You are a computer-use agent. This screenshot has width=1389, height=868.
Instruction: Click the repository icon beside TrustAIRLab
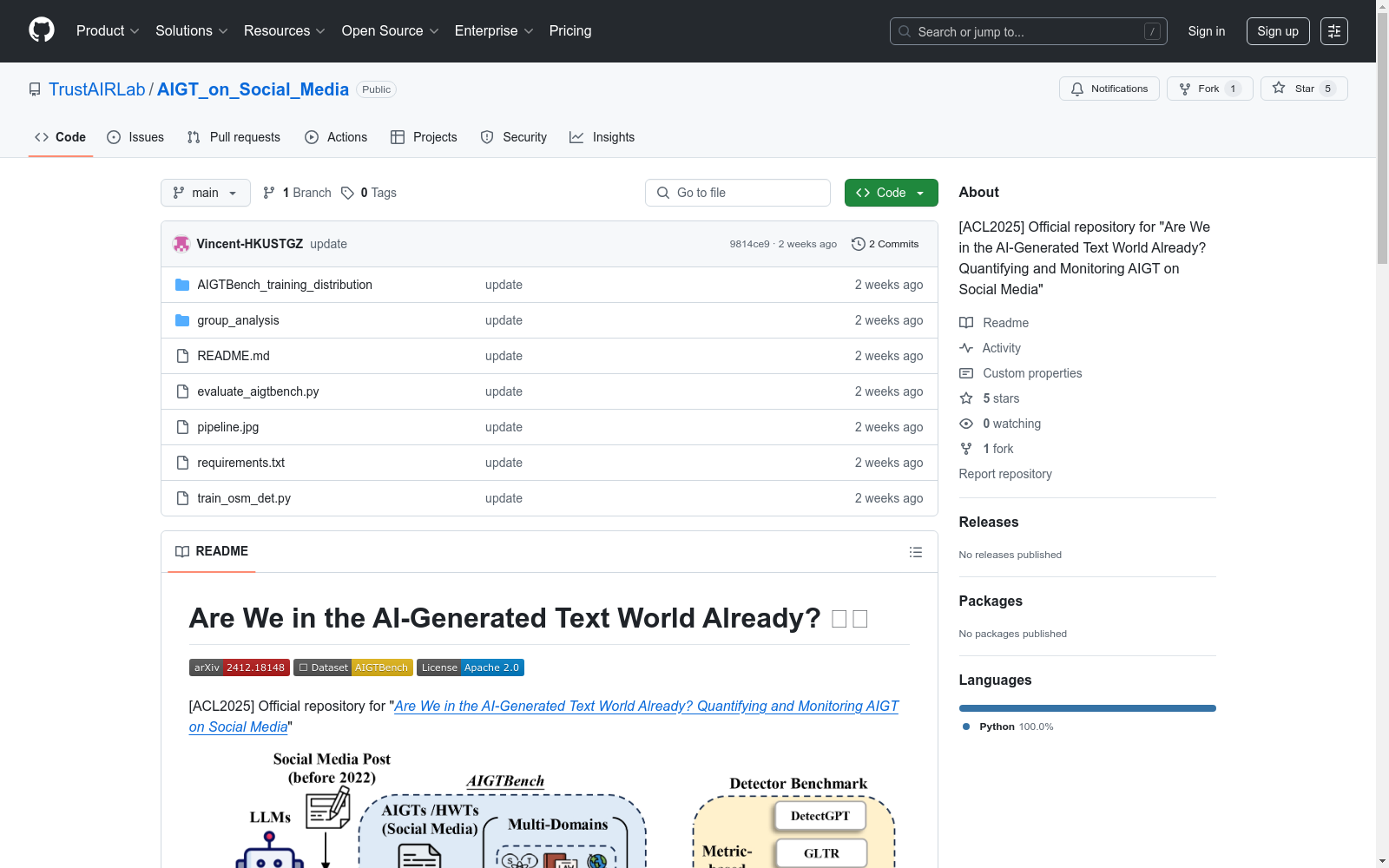tap(35, 89)
